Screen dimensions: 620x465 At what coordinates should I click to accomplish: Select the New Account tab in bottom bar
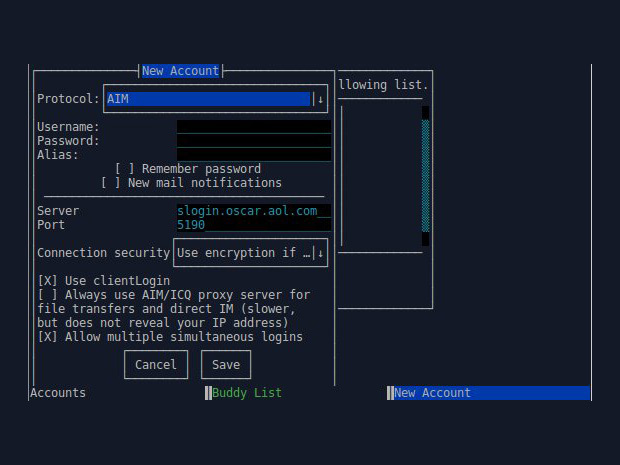(432, 393)
